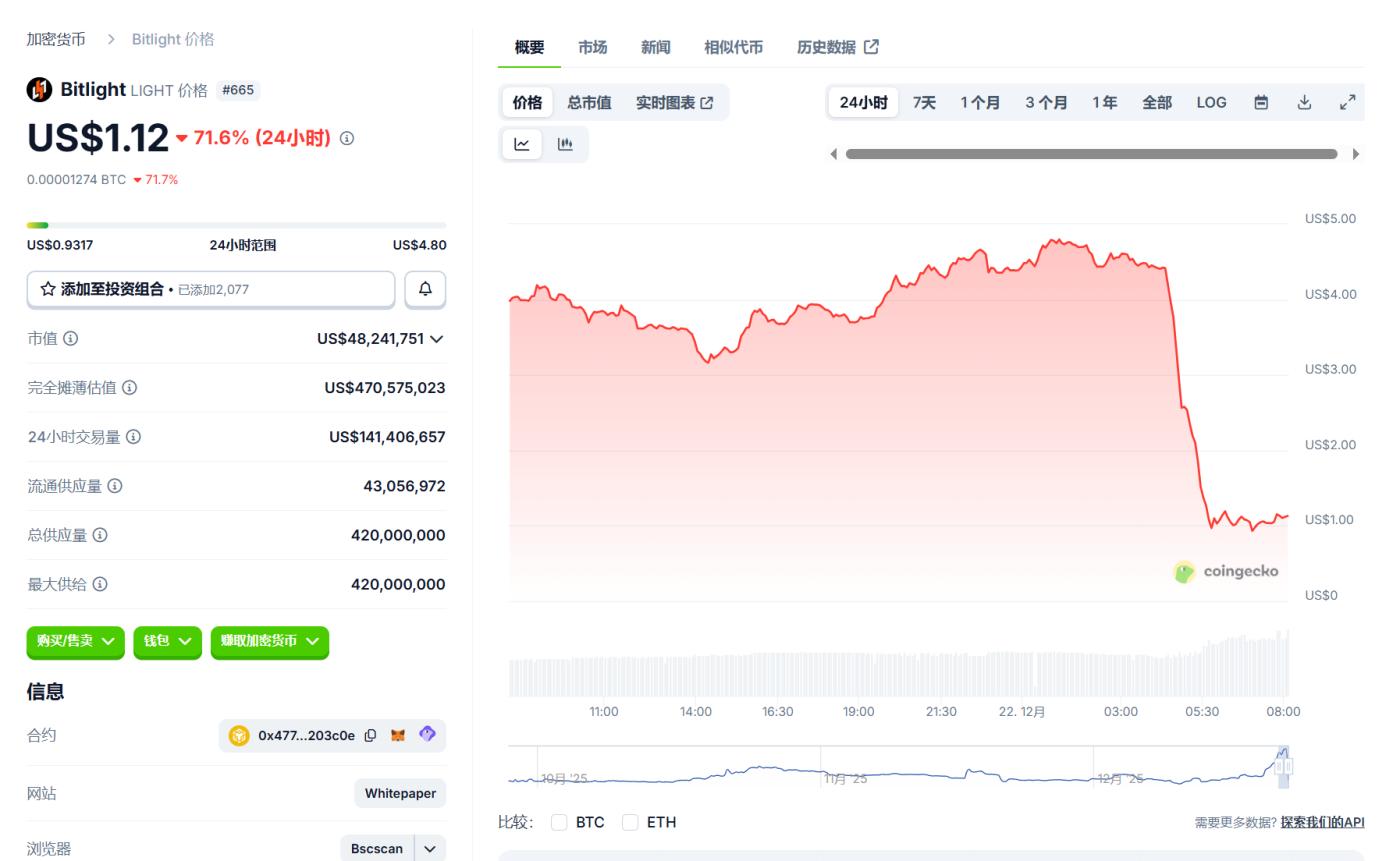Switch to the candlestick chart view
This screenshot has height=861, width=1400.
(x=565, y=145)
